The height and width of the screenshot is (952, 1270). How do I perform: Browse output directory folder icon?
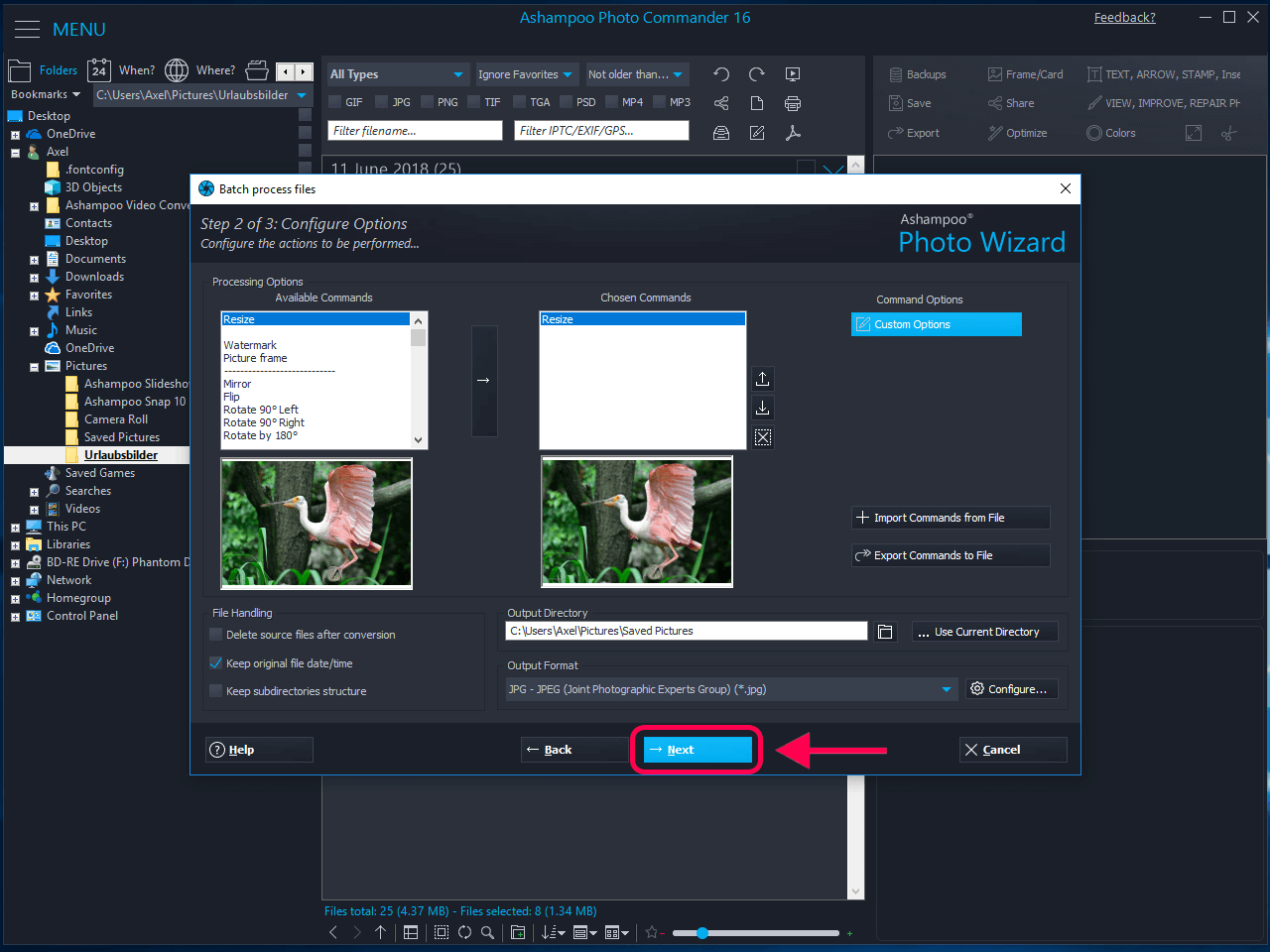point(886,632)
